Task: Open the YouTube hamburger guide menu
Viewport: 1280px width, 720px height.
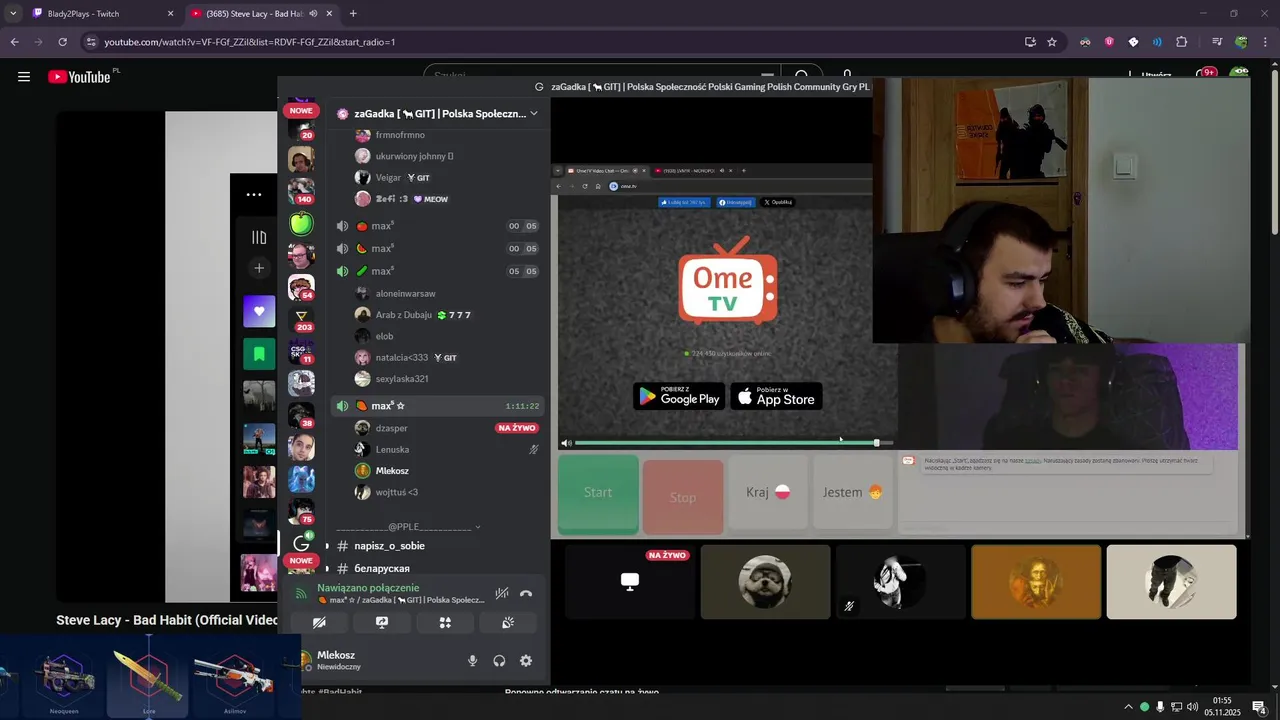Action: 24,76
